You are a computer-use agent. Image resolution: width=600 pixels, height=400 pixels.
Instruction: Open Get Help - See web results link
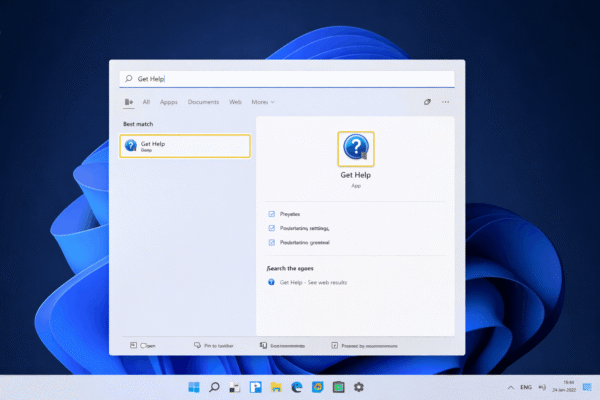point(313,282)
